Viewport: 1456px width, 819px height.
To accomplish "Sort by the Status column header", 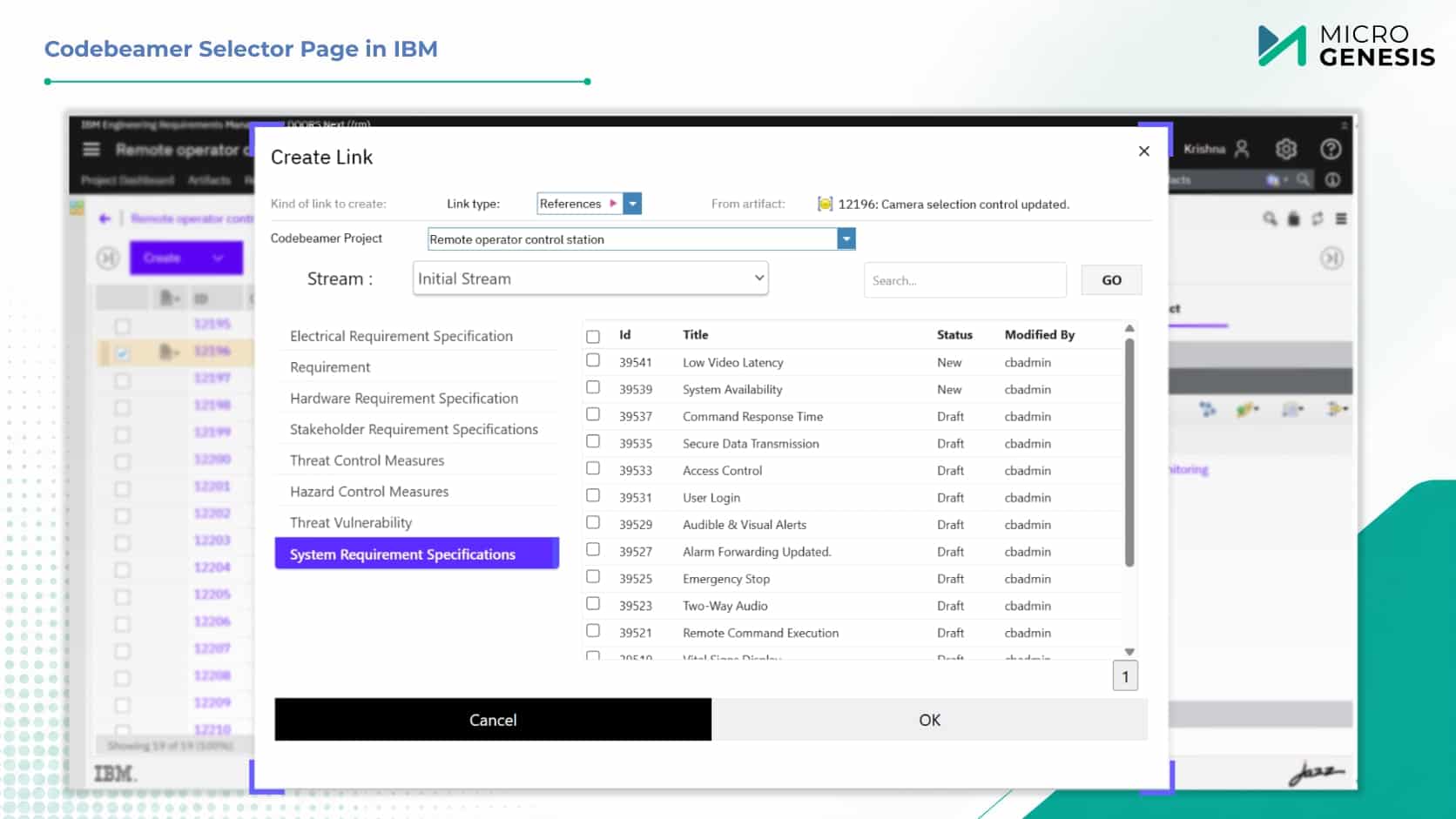I will coord(954,335).
